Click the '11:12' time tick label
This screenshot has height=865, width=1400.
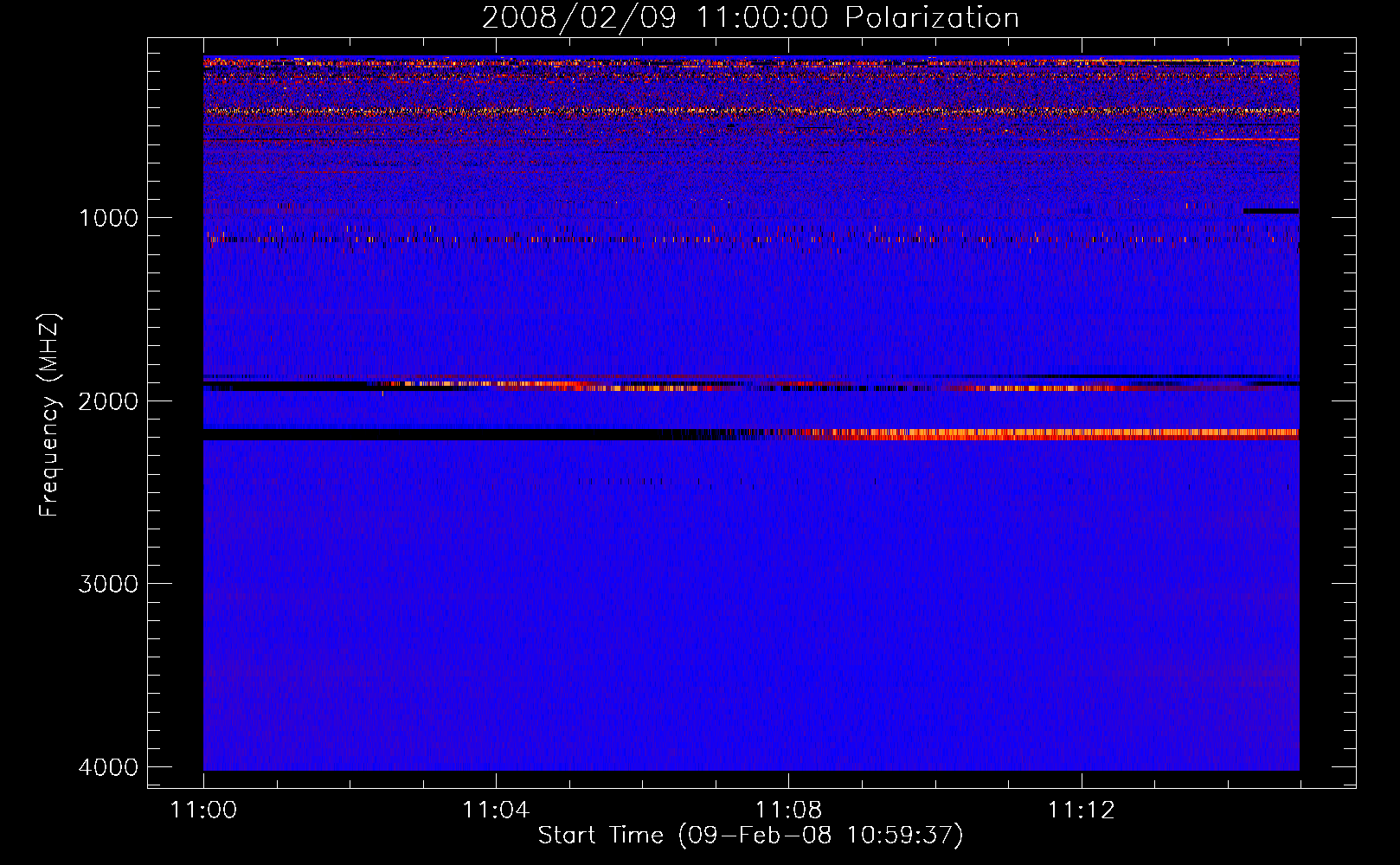pyautogui.click(x=1082, y=811)
